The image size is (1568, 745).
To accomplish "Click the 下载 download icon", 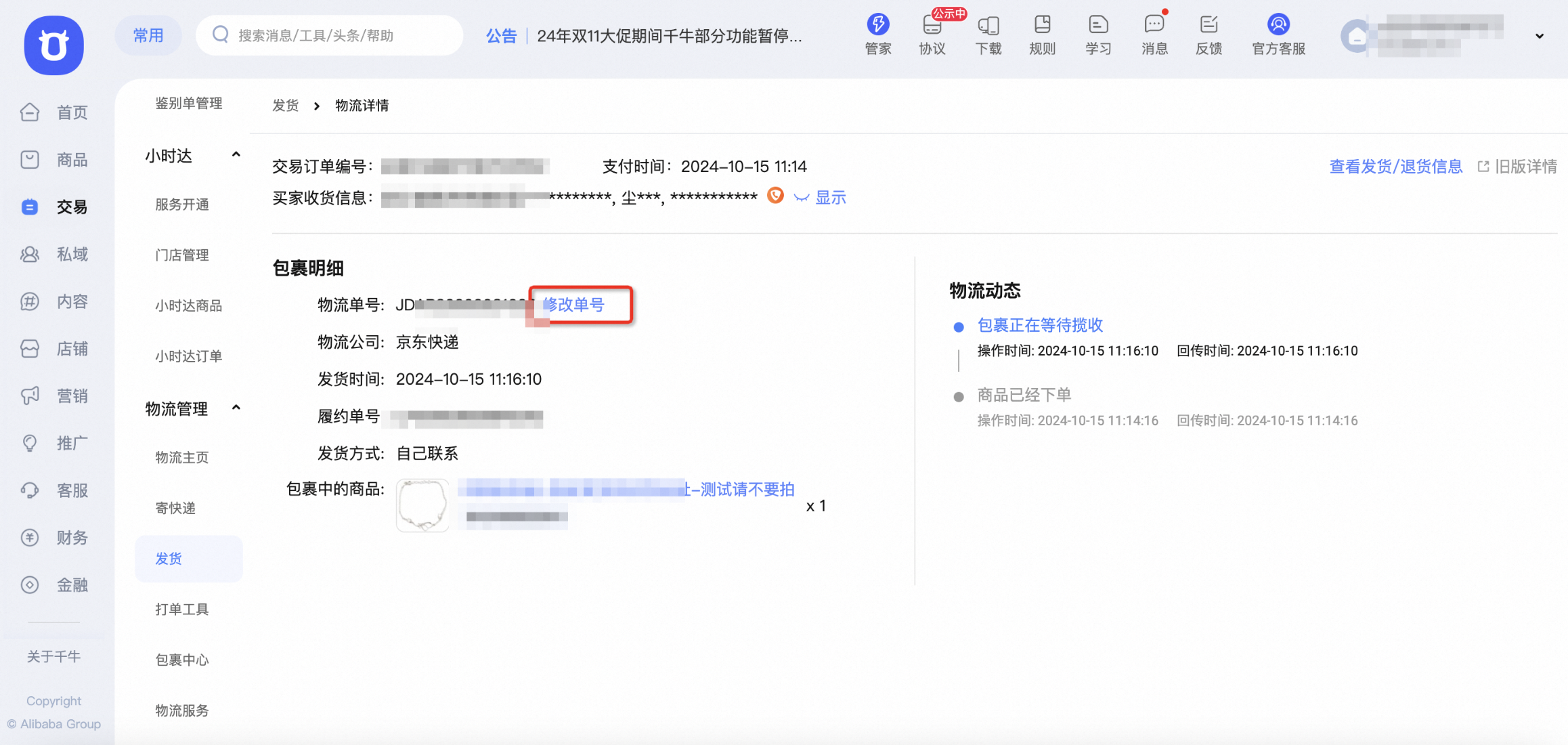I will pos(988,26).
